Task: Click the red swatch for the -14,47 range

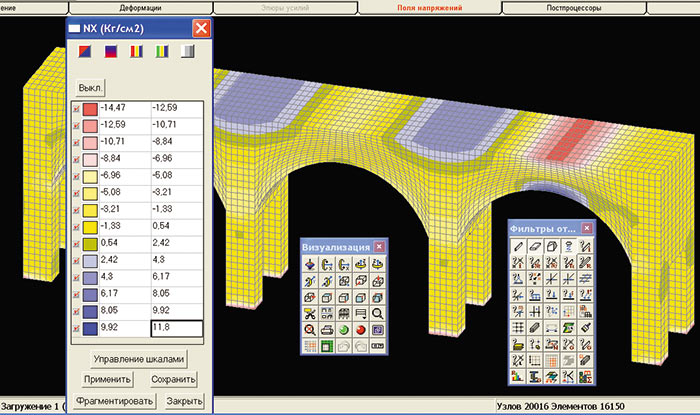Action: [90, 108]
